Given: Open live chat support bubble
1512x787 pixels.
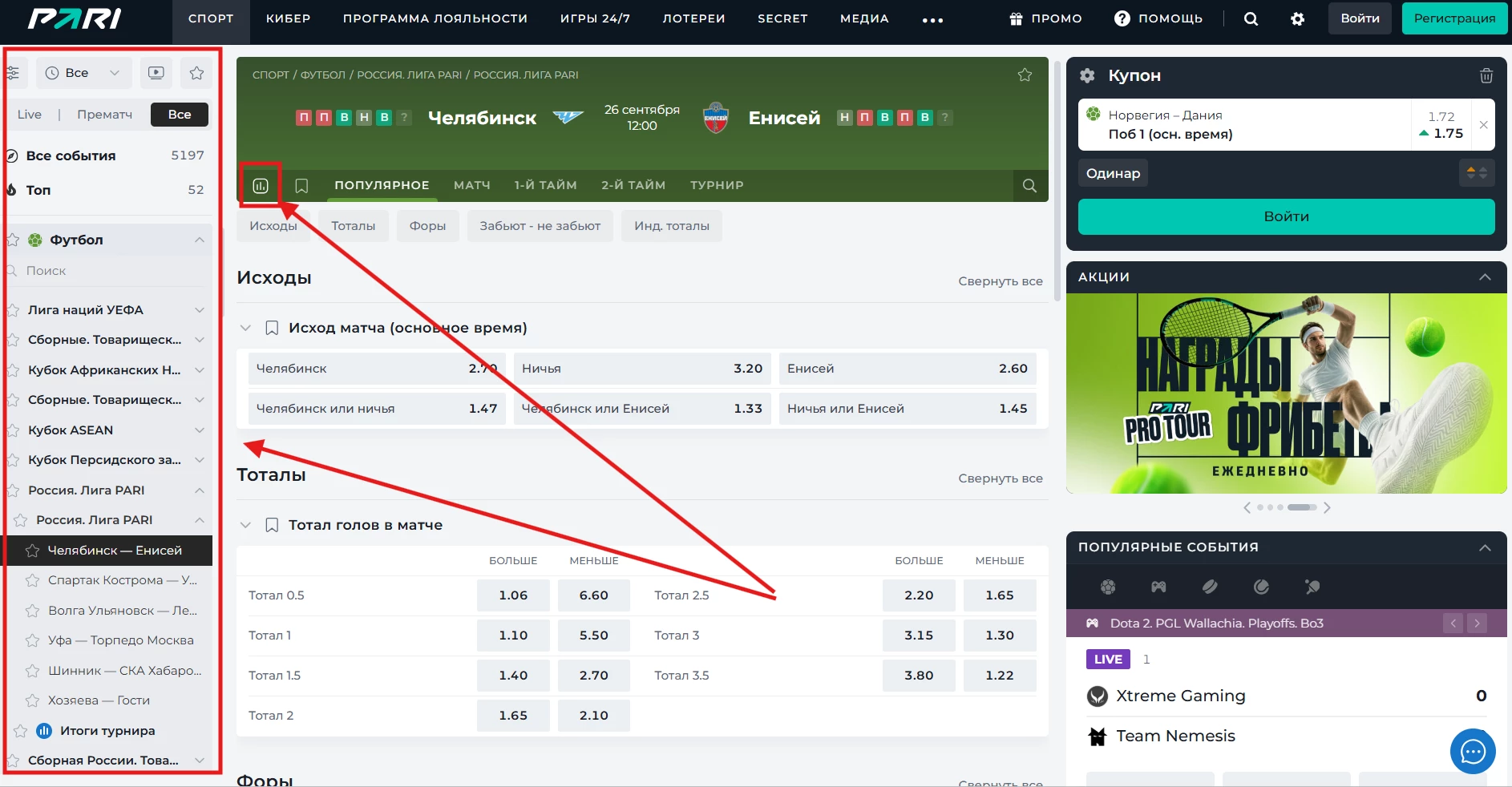Looking at the screenshot, I should (x=1473, y=752).
